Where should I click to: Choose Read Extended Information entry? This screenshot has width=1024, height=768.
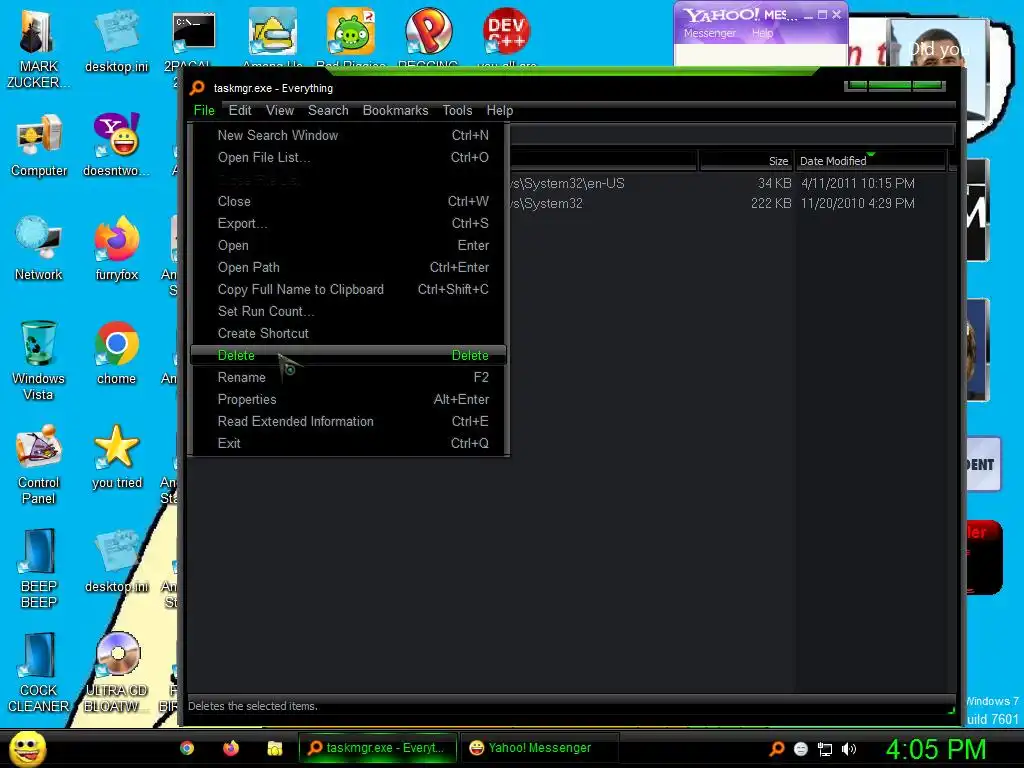pyautogui.click(x=349, y=421)
